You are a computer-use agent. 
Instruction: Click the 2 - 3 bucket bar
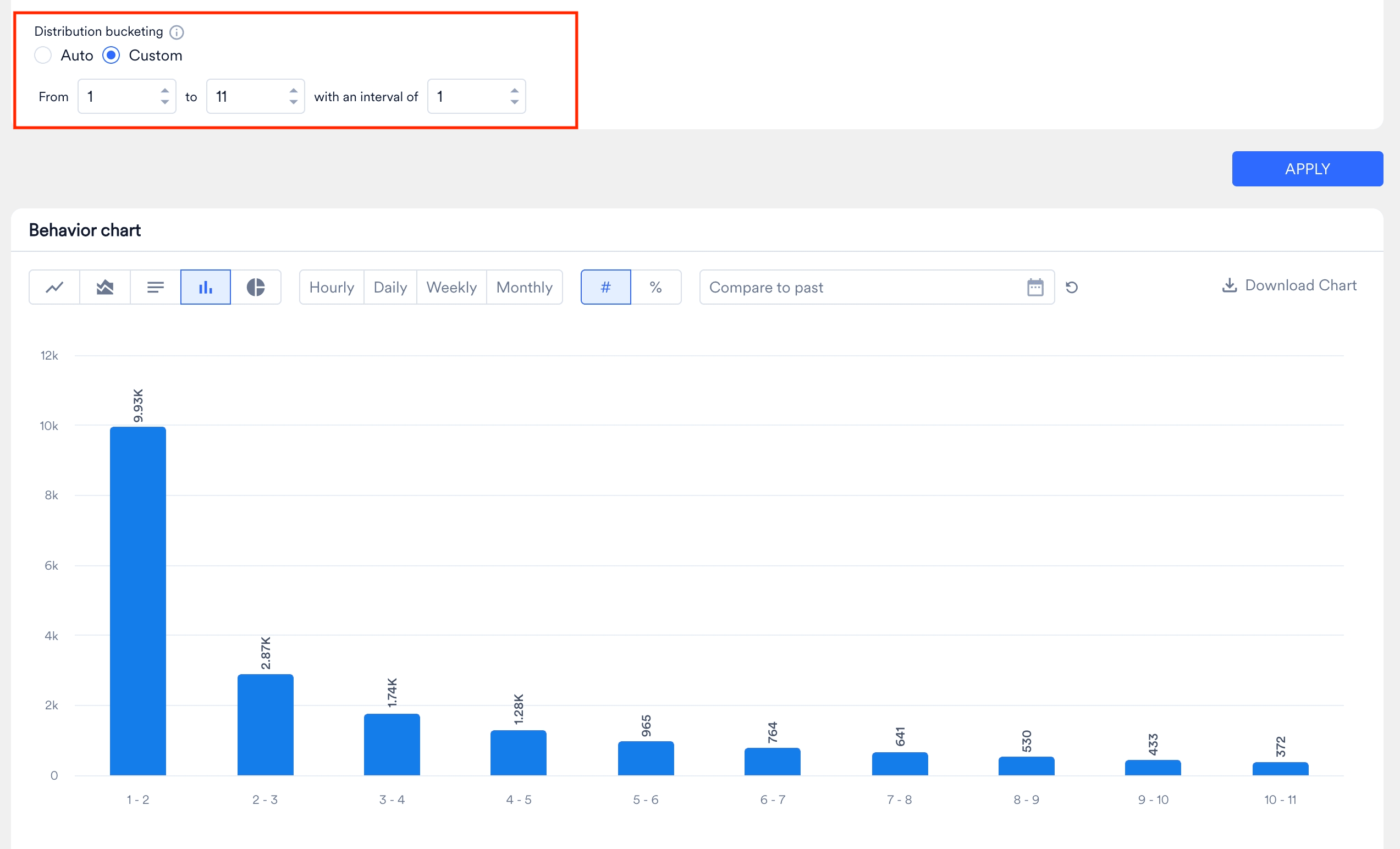tap(266, 725)
